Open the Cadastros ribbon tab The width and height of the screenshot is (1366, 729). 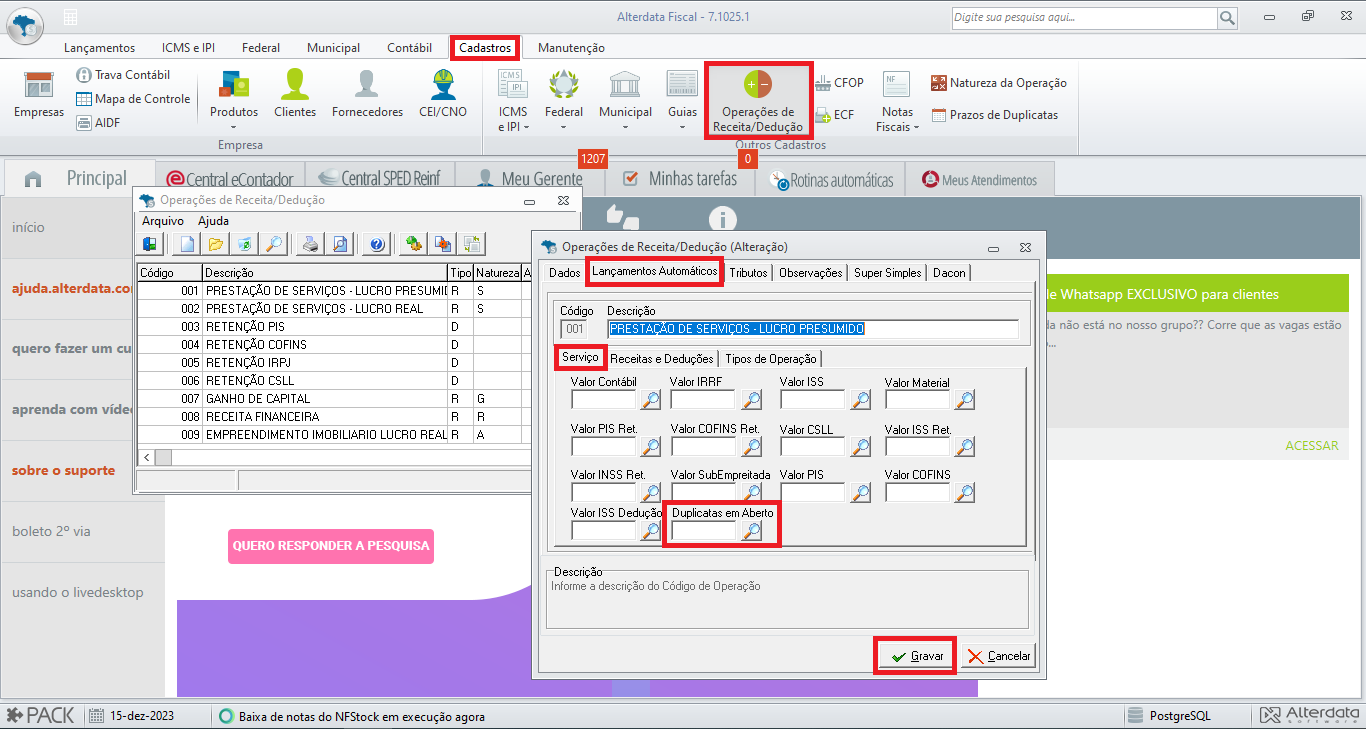[x=484, y=47]
